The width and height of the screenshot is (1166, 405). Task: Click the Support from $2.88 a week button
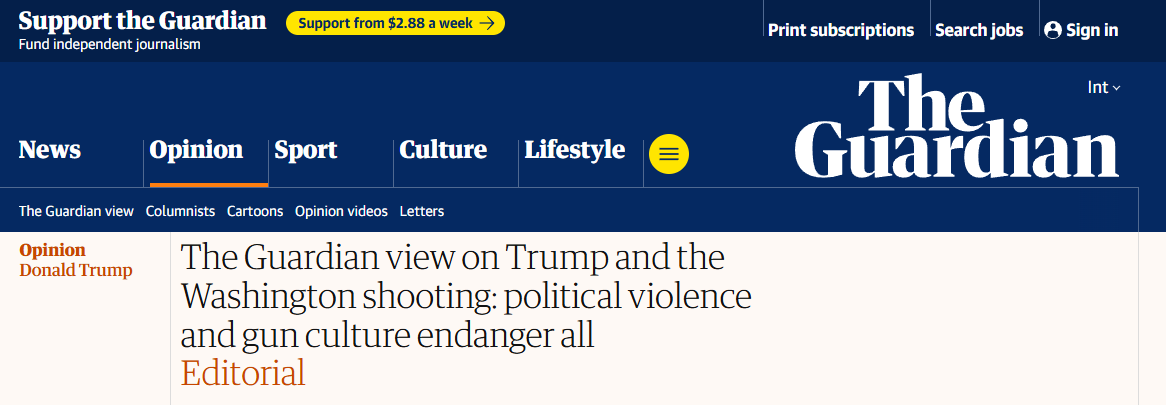(395, 23)
